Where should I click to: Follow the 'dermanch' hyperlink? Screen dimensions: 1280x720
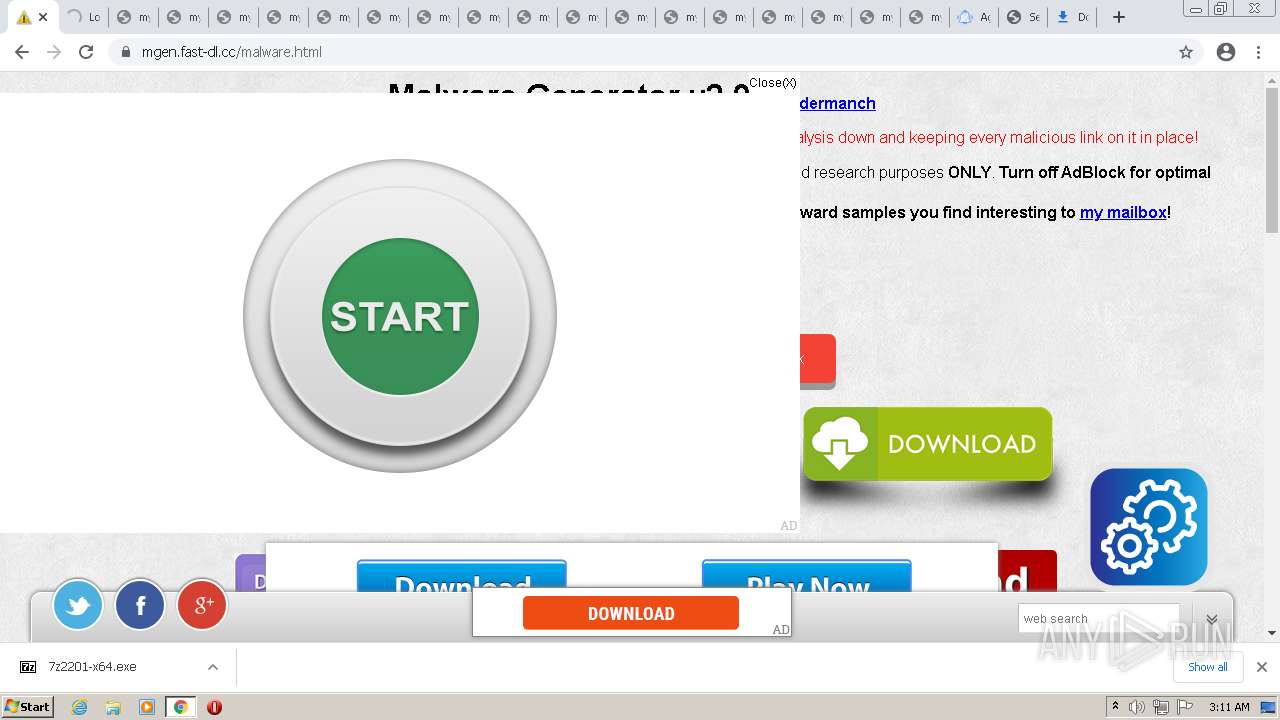coord(838,103)
